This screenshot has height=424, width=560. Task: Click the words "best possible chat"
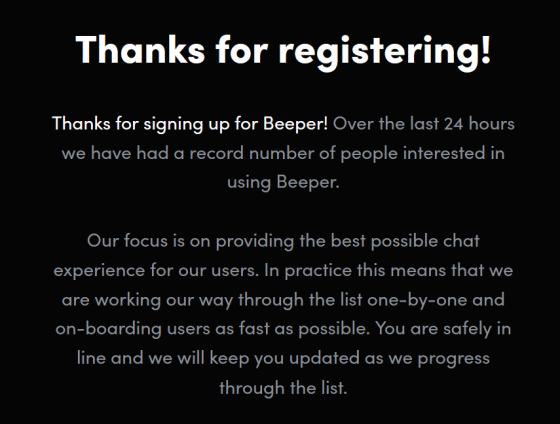click(x=405, y=241)
